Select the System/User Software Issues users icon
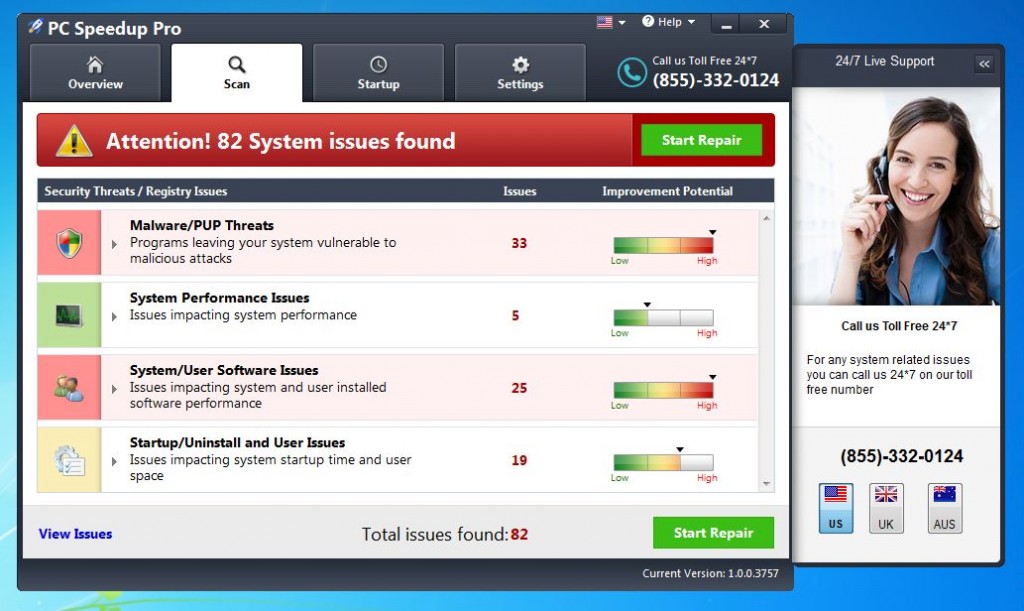1024x611 pixels. [x=69, y=386]
